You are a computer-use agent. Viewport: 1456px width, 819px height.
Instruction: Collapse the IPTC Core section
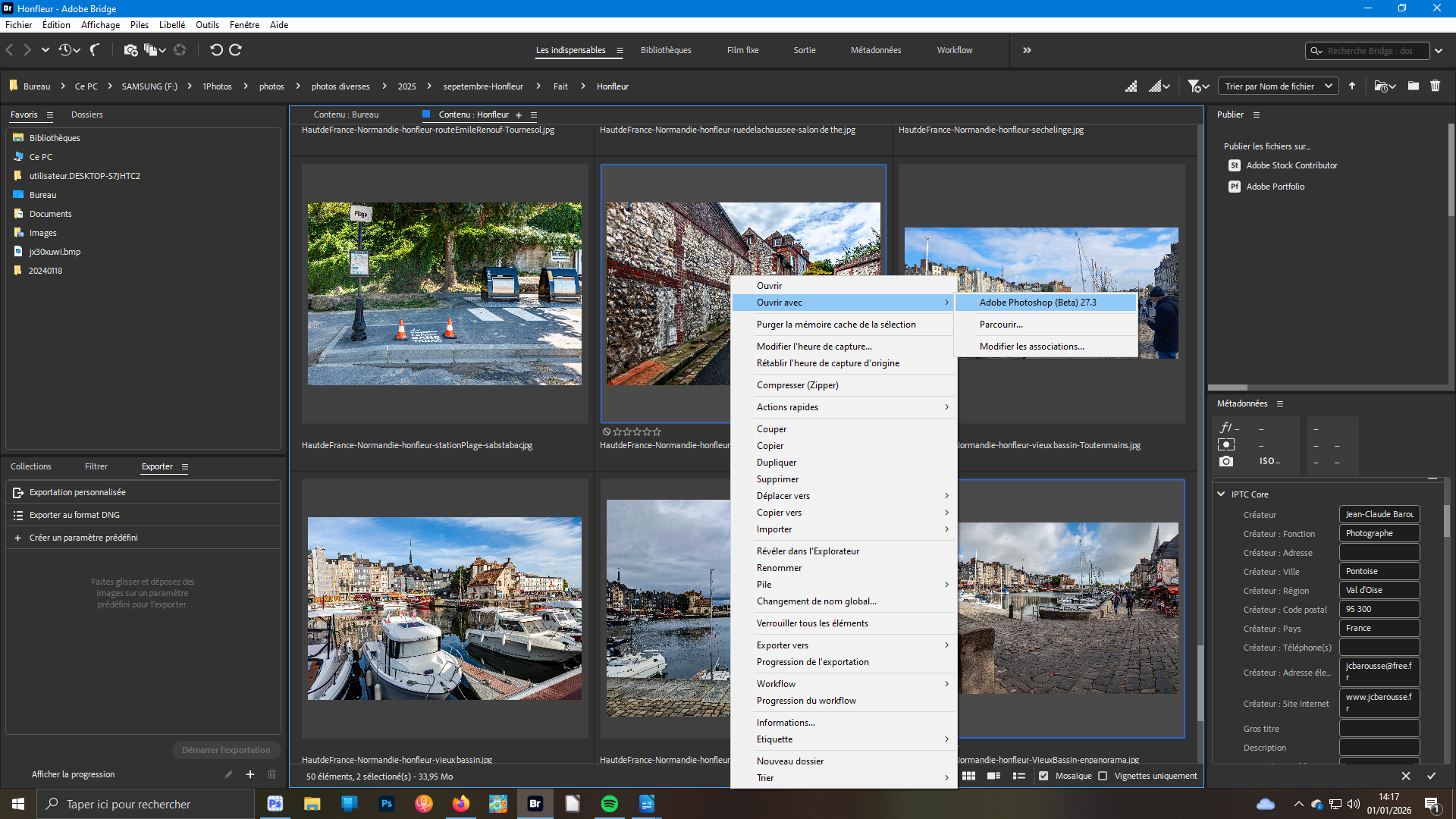point(1221,494)
